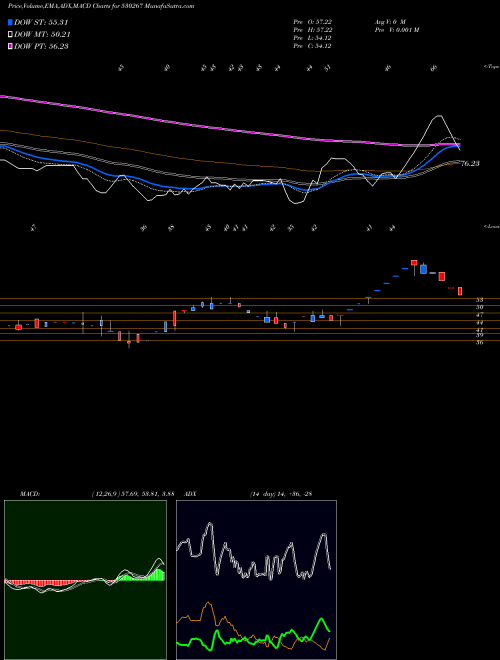Select the 'DOW MT: 50.21' label
The width and height of the screenshot is (500, 660).
coord(42,35)
